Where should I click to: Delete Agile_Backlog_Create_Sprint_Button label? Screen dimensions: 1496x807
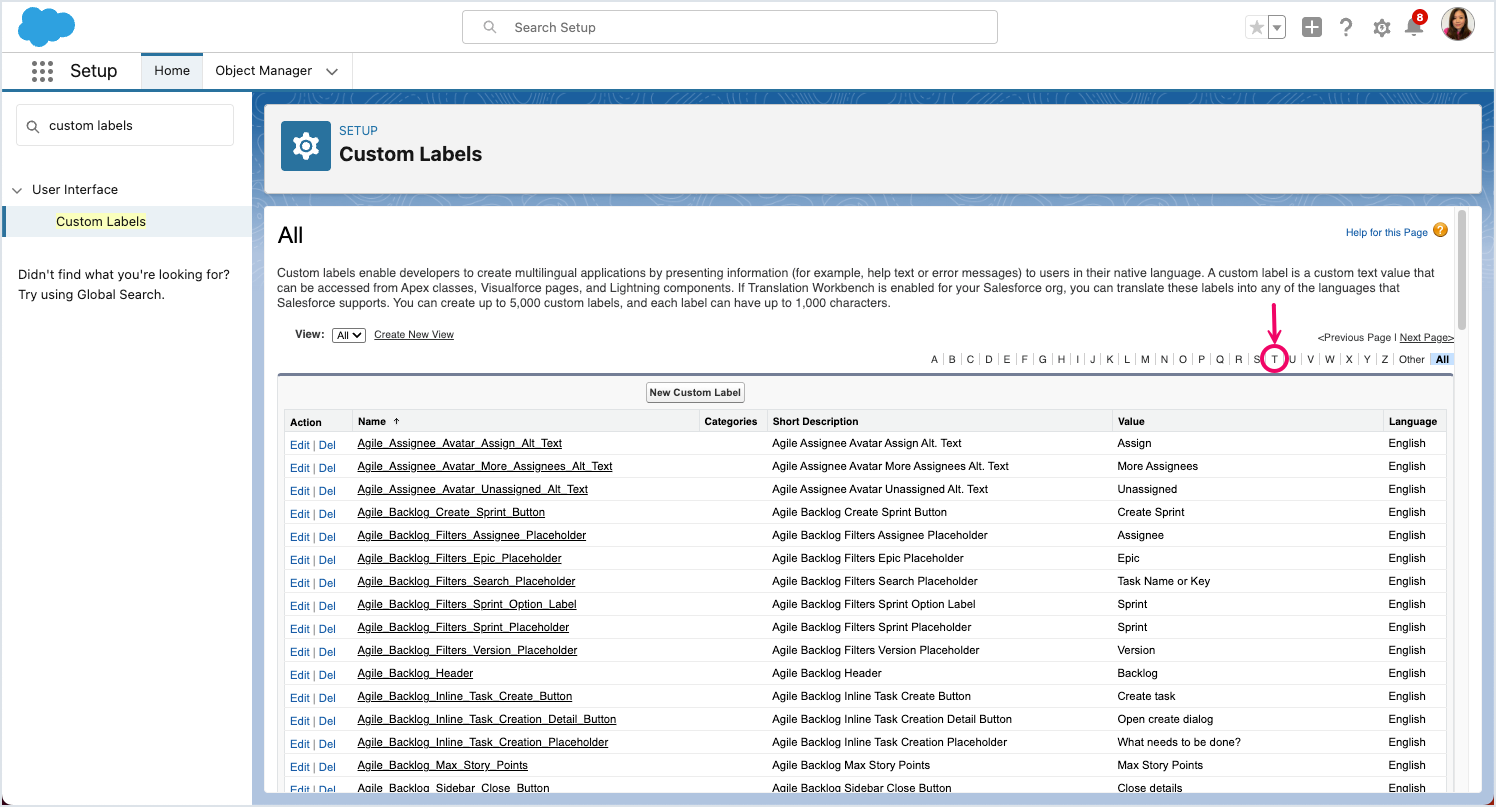click(x=327, y=514)
